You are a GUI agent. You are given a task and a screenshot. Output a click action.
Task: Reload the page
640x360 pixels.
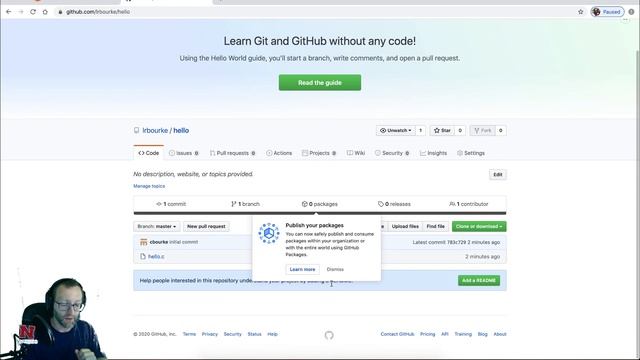33,12
